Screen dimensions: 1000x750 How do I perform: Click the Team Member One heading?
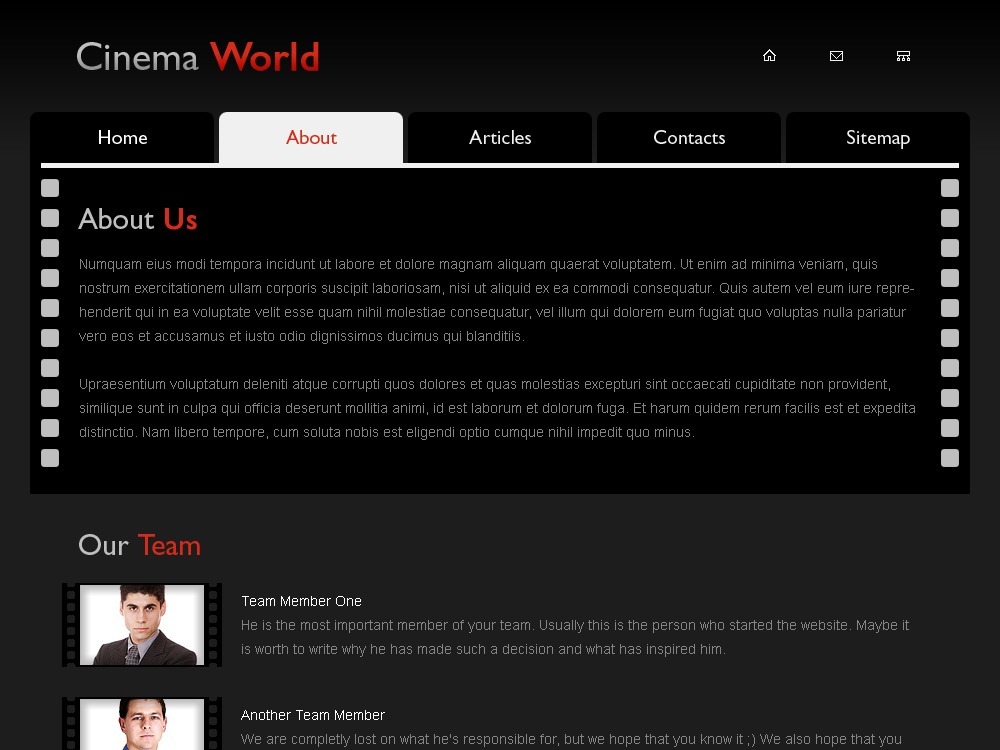click(x=301, y=601)
